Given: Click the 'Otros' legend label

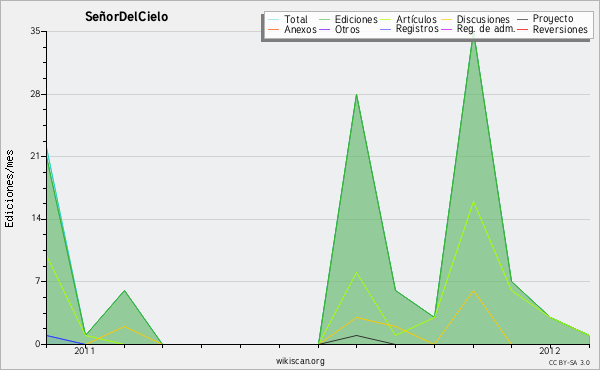Looking at the screenshot, I should tap(347, 29).
